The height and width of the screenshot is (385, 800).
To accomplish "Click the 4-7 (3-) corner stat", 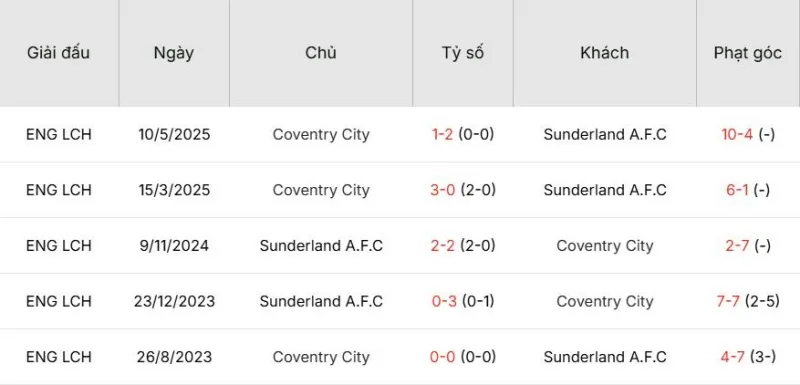I will (x=748, y=357).
